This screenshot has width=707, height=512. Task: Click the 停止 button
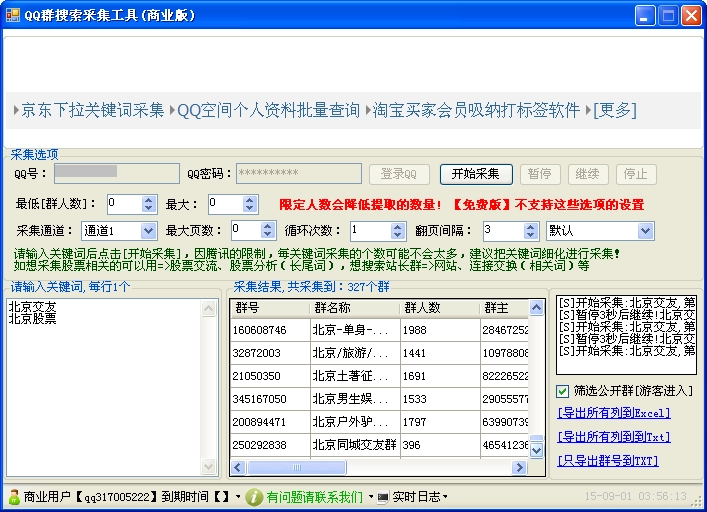pyautogui.click(x=636, y=174)
